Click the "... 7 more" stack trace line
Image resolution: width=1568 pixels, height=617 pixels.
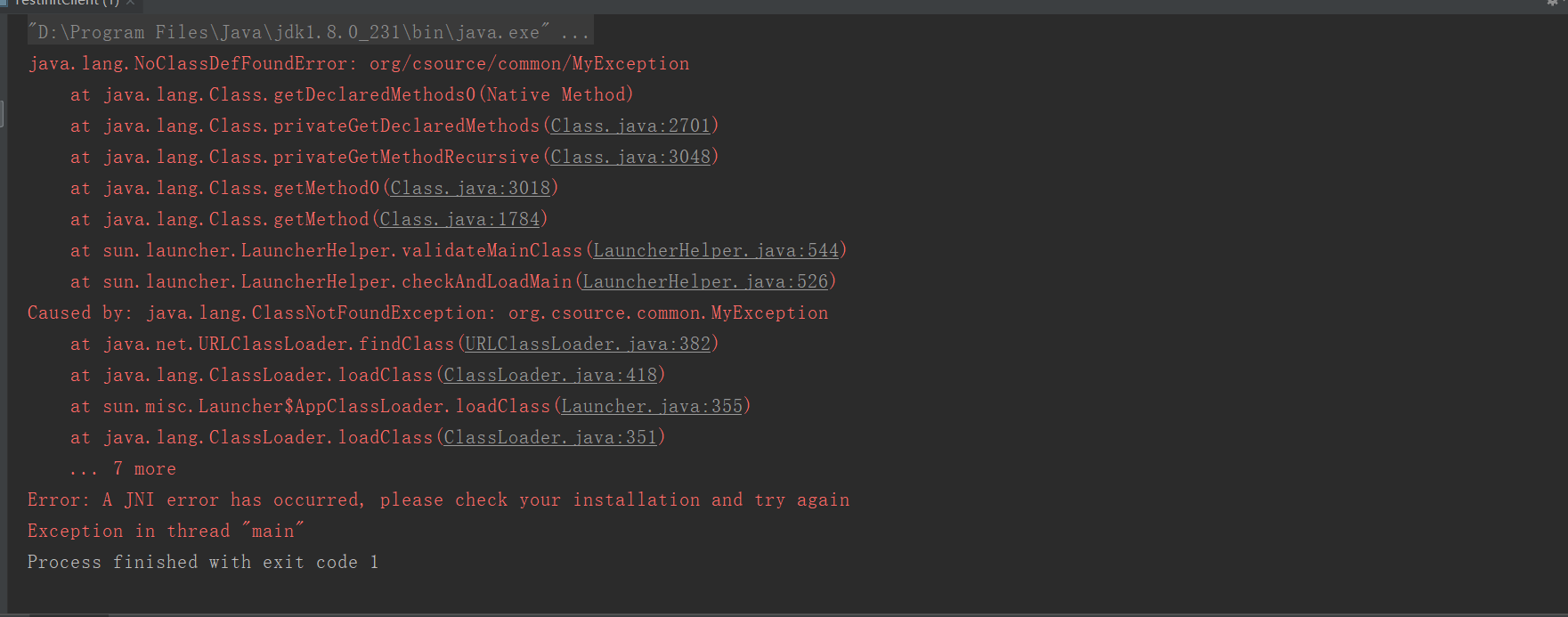pyautogui.click(x=123, y=468)
